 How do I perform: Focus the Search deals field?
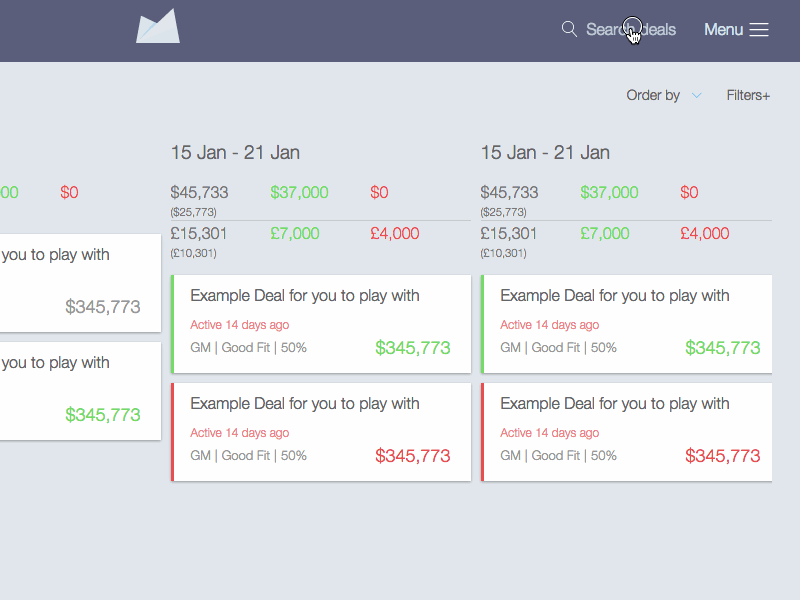pos(630,30)
